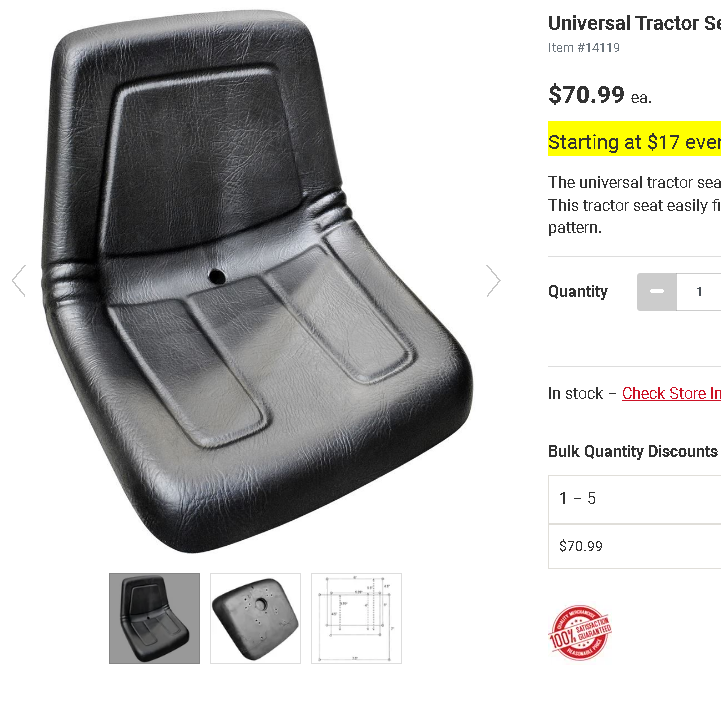Select the 1 – 5 quantity tier cell

635,499
